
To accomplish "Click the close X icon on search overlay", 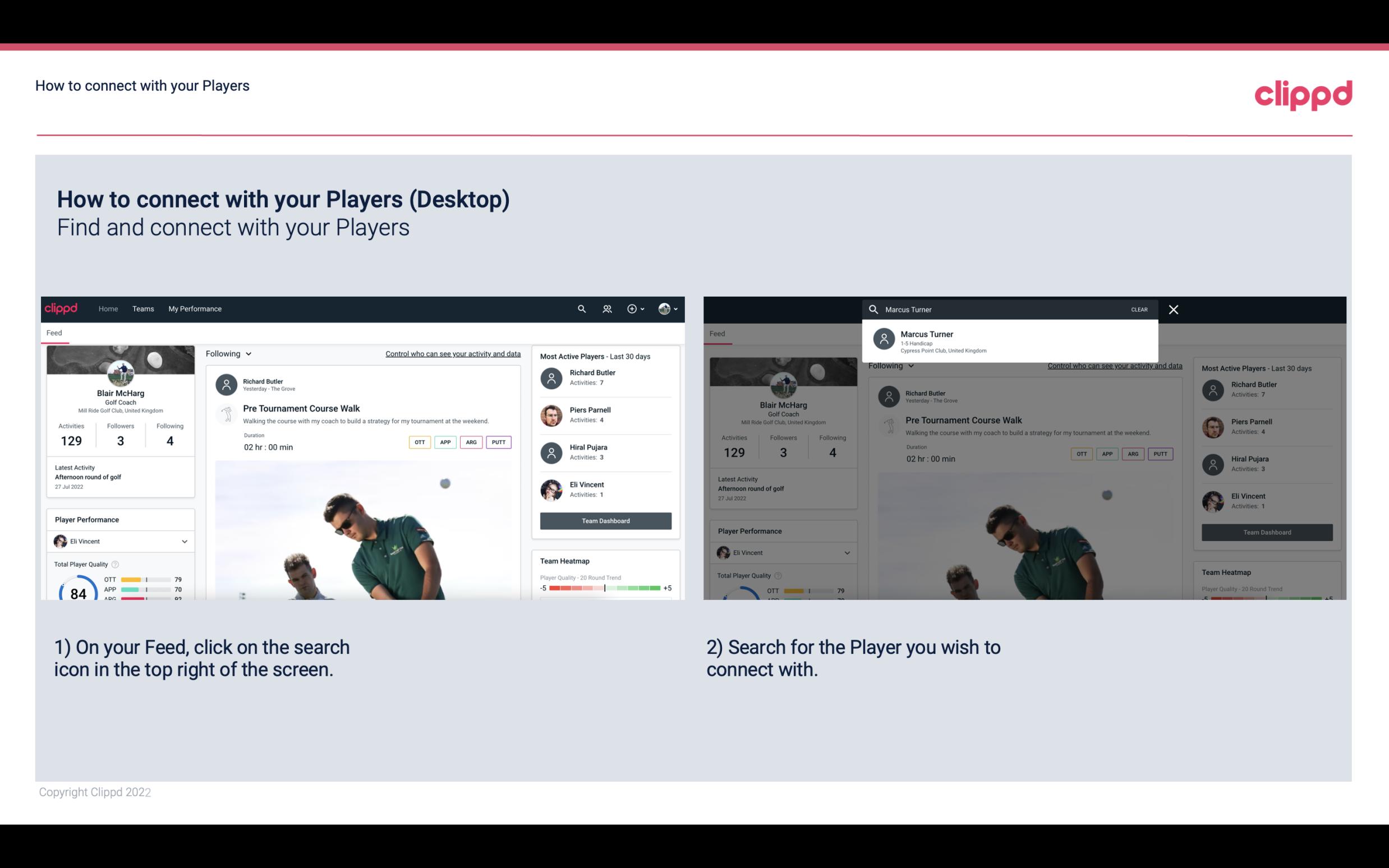I will tap(1174, 309).
